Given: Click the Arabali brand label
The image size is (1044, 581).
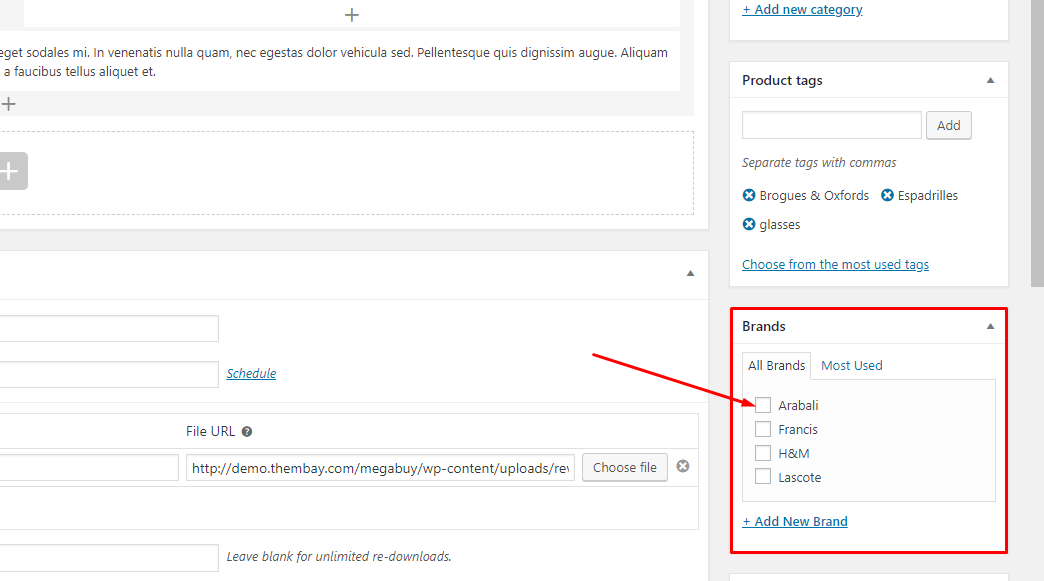Looking at the screenshot, I should [798, 405].
